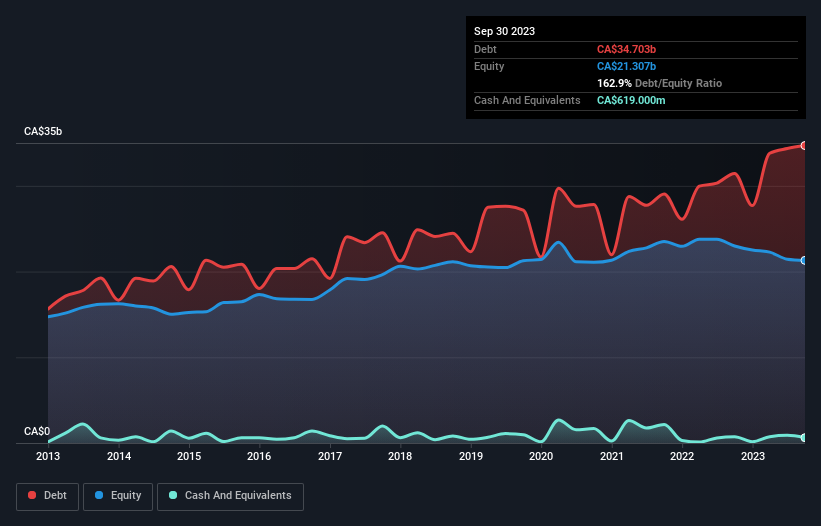Click the Equity row label in tooltip

tap(489, 66)
